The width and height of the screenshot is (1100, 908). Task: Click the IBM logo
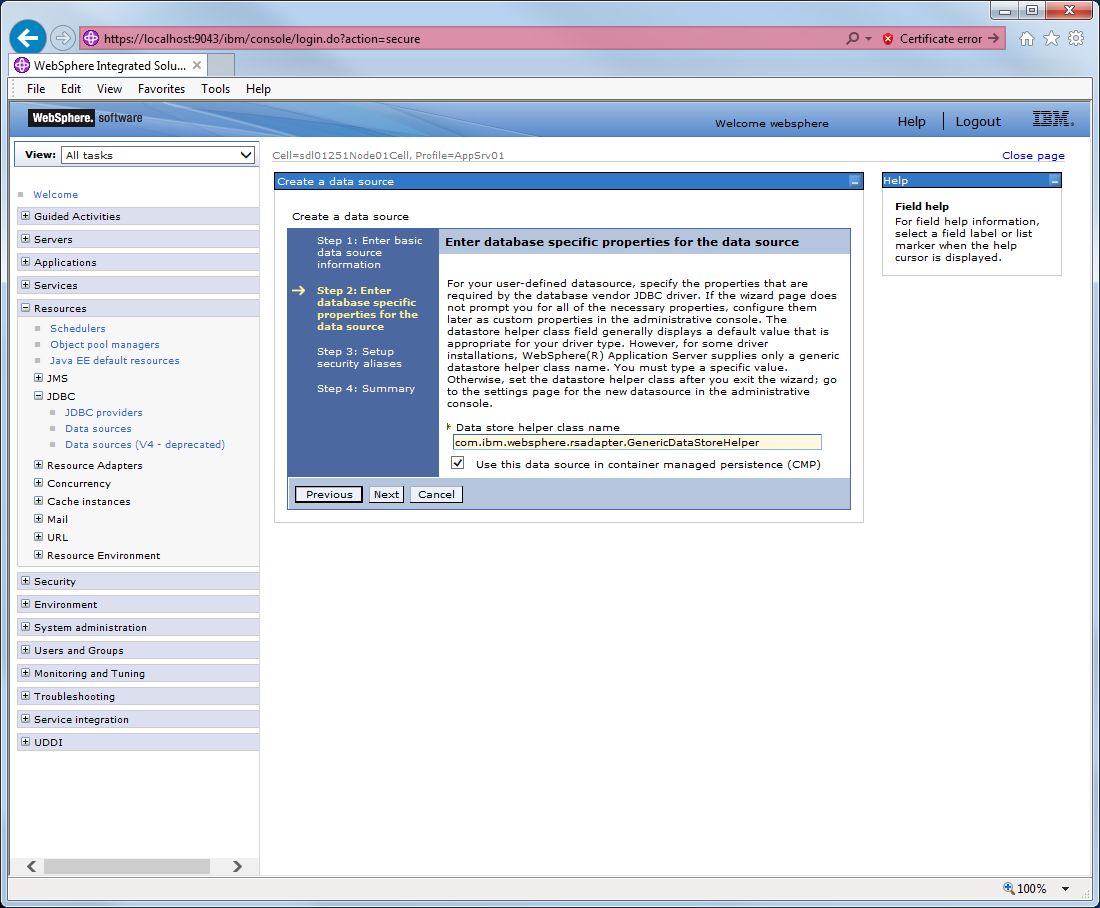pos(1052,119)
